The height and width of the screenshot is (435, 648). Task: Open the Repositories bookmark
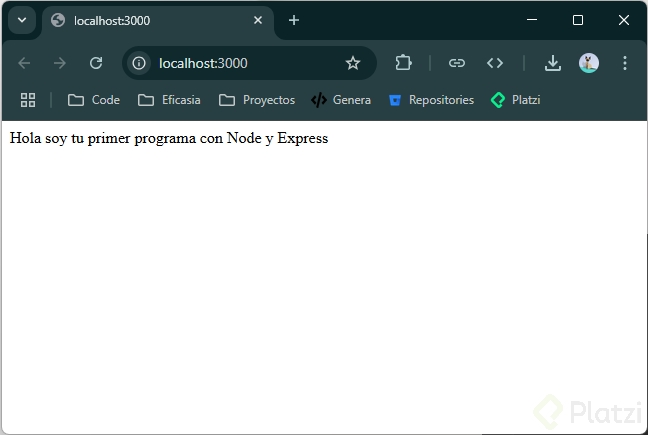(431, 100)
